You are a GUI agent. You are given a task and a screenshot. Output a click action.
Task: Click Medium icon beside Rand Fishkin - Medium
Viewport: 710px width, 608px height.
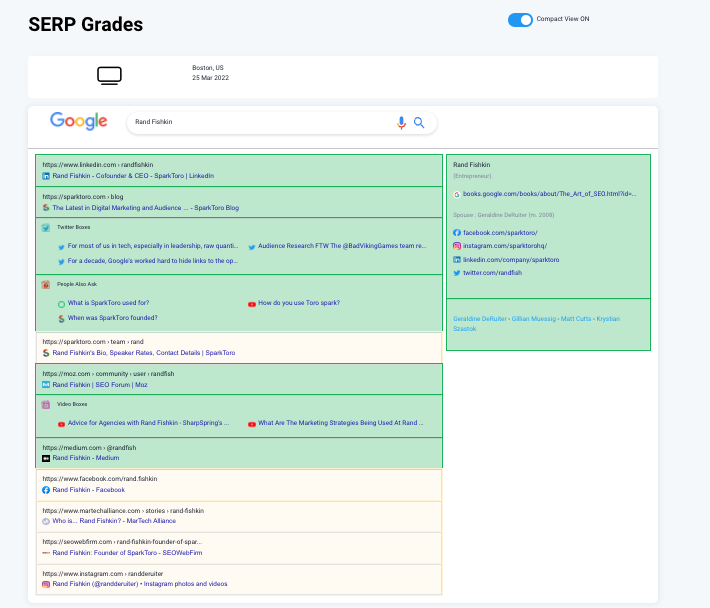coord(46,459)
